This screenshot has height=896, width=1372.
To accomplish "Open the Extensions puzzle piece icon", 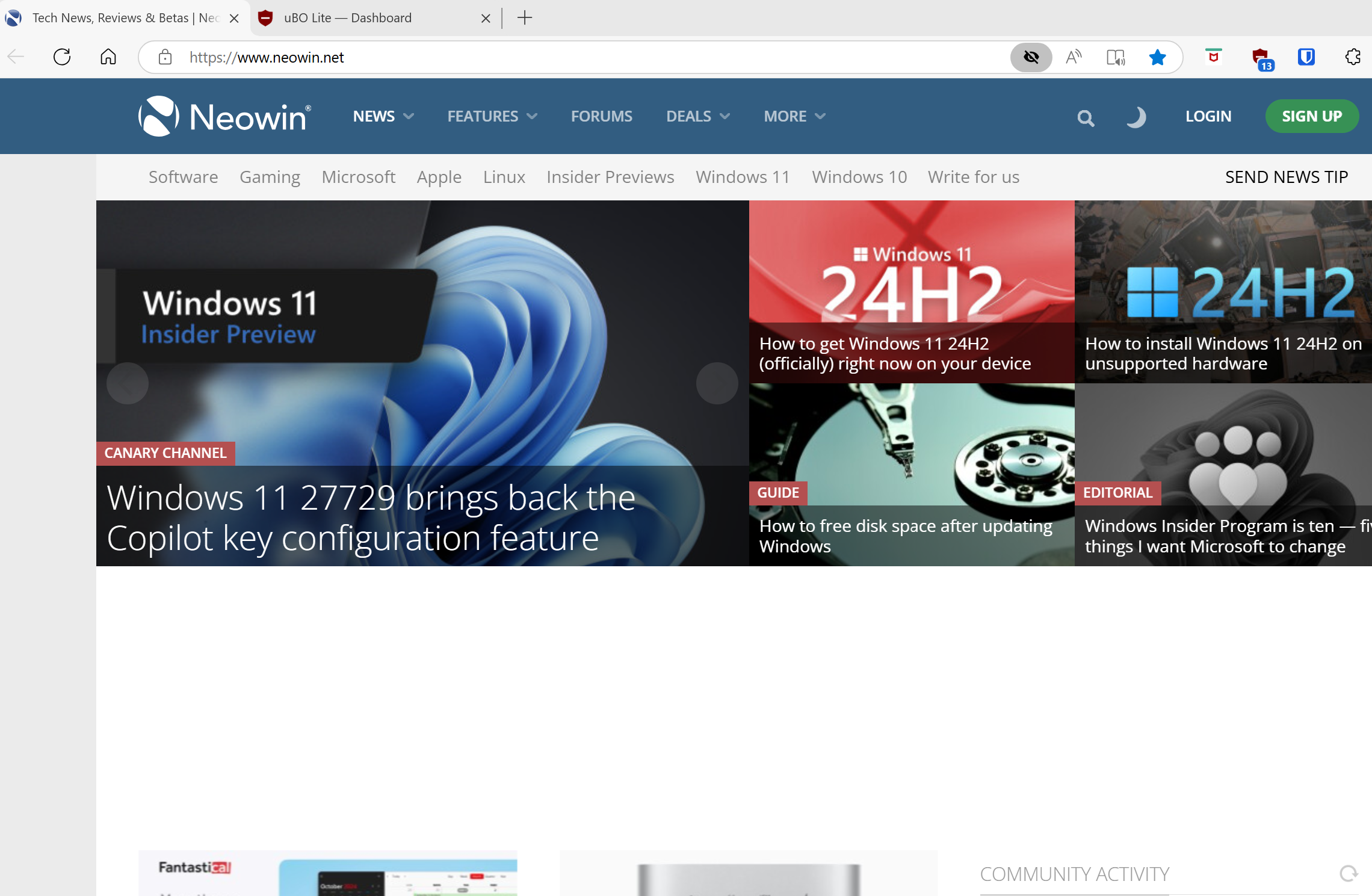I will [x=1353, y=57].
